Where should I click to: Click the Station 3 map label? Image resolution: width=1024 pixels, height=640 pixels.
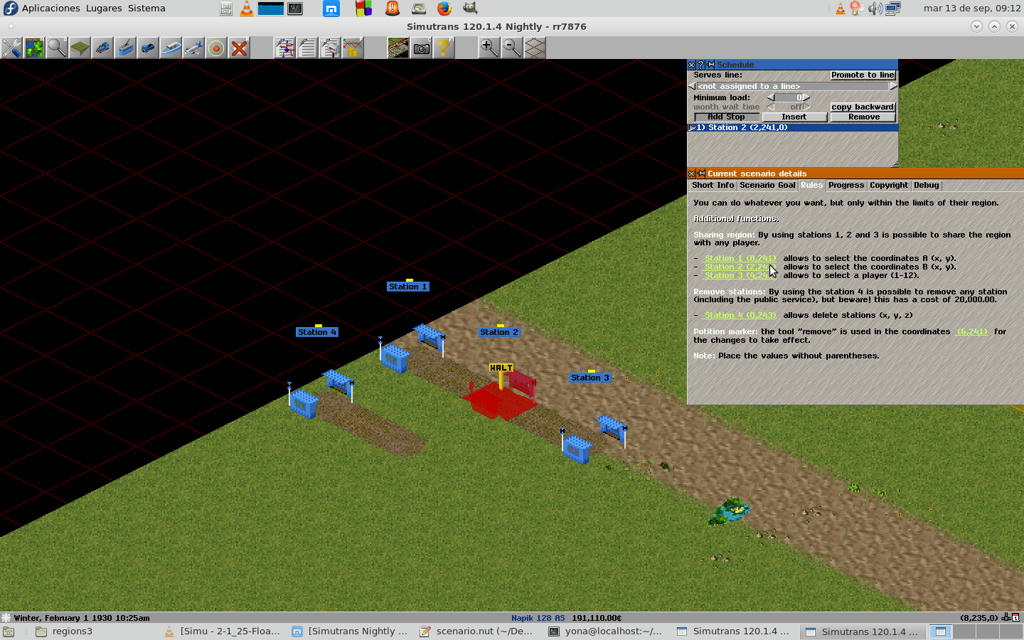[590, 377]
